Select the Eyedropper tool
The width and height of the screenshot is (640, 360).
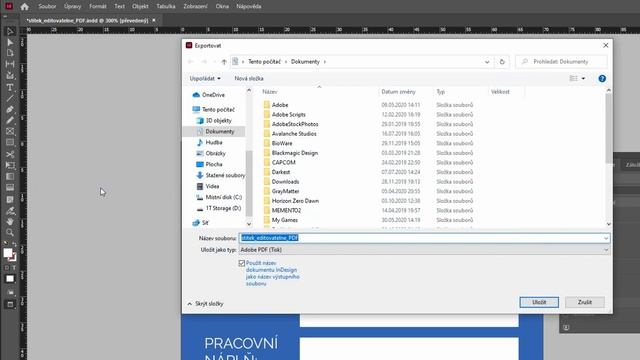click(10, 211)
